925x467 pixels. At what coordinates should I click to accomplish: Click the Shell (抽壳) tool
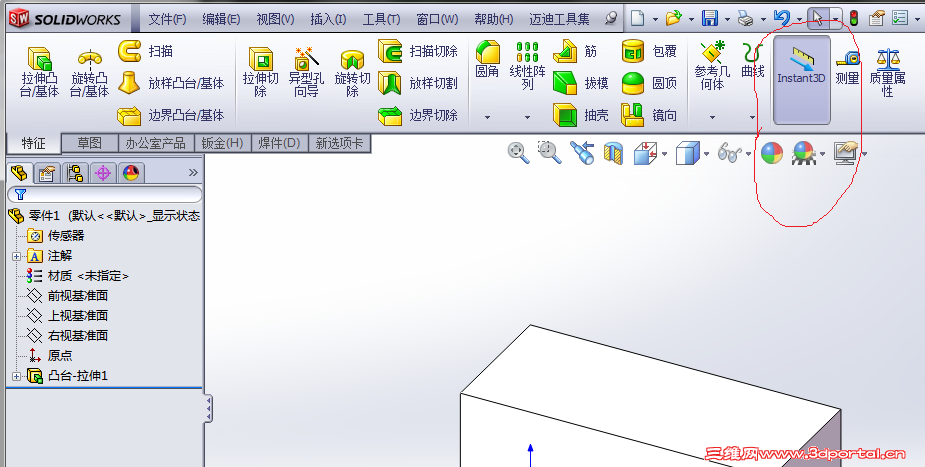(x=581, y=116)
